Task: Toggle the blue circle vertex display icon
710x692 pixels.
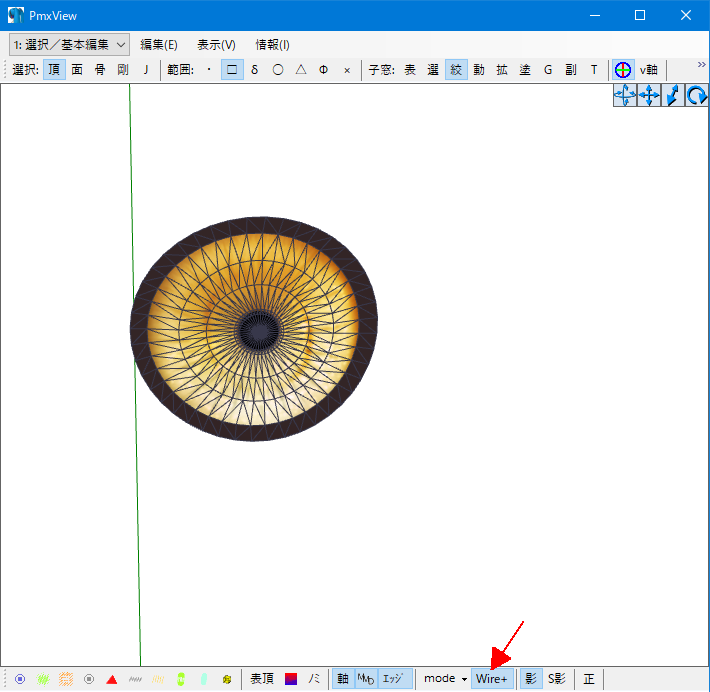Action: coord(20,679)
